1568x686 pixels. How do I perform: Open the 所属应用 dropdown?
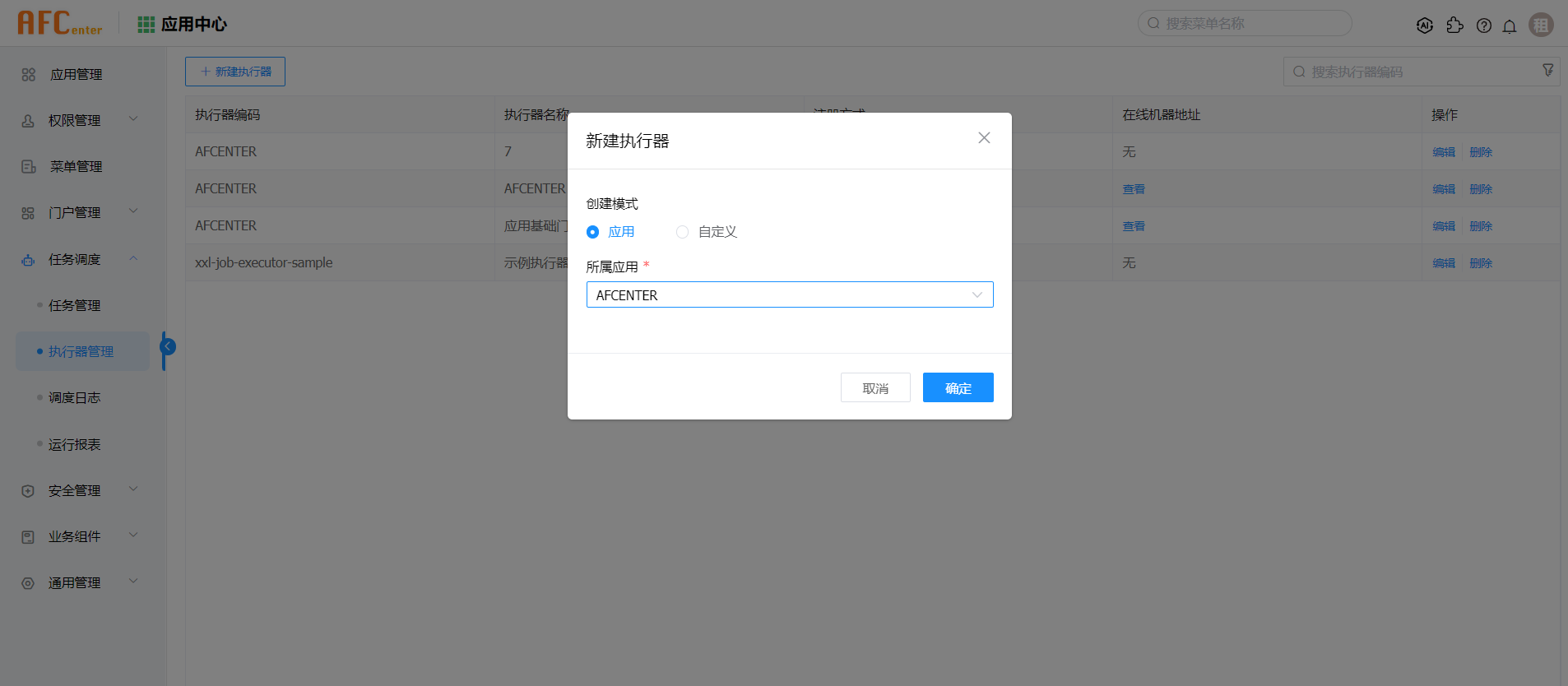(x=789, y=294)
